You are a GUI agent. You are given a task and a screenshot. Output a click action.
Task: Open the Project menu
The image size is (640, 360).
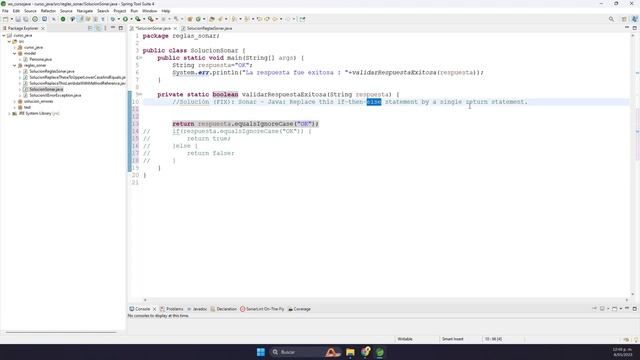click(120, 11)
